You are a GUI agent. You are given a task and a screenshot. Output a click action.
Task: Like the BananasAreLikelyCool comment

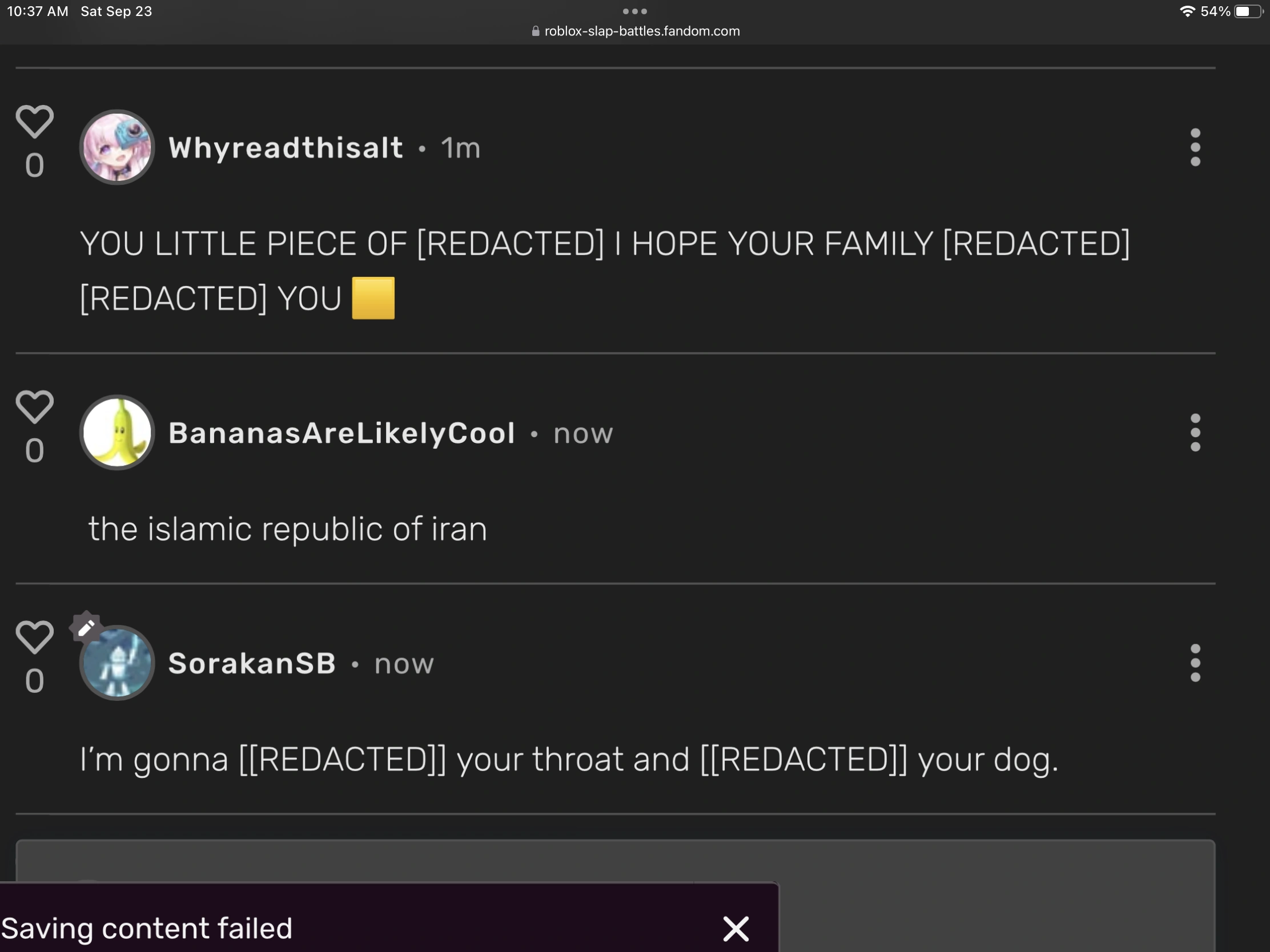(x=34, y=407)
